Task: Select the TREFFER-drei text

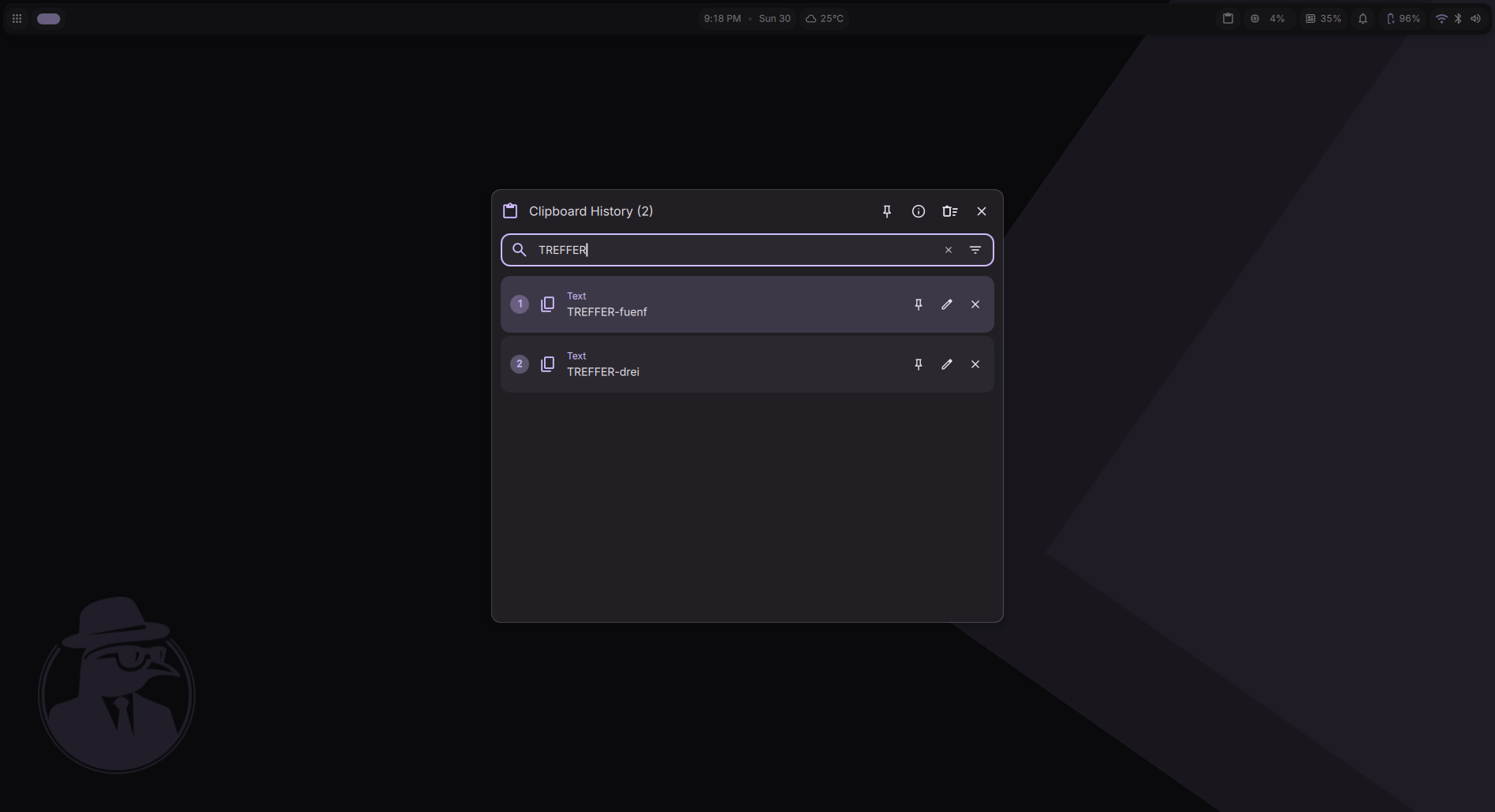Action: click(603, 372)
